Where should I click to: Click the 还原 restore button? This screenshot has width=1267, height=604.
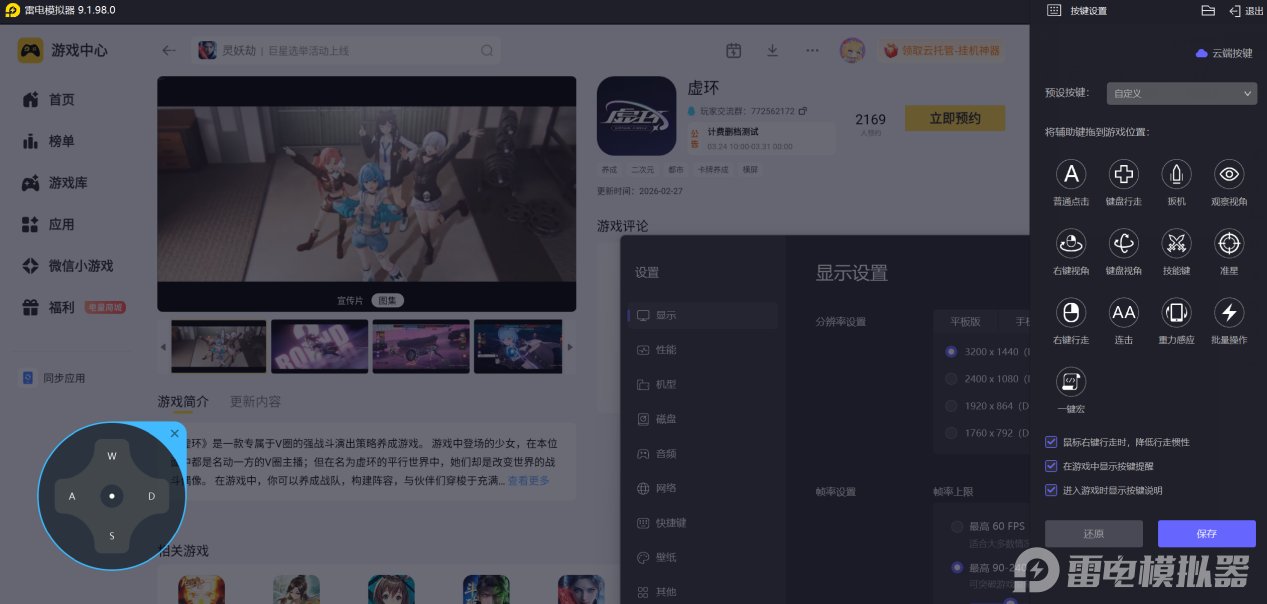[1094, 533]
